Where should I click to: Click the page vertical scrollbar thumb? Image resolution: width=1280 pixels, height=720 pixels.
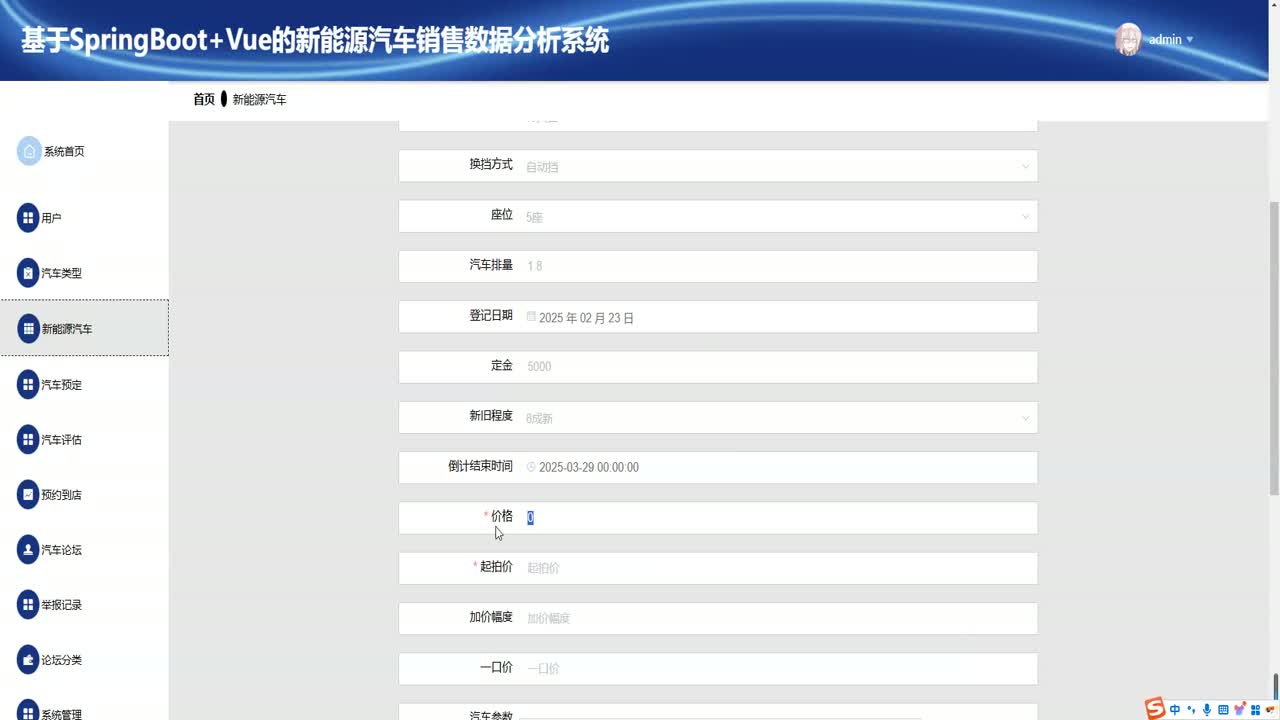point(1274,347)
